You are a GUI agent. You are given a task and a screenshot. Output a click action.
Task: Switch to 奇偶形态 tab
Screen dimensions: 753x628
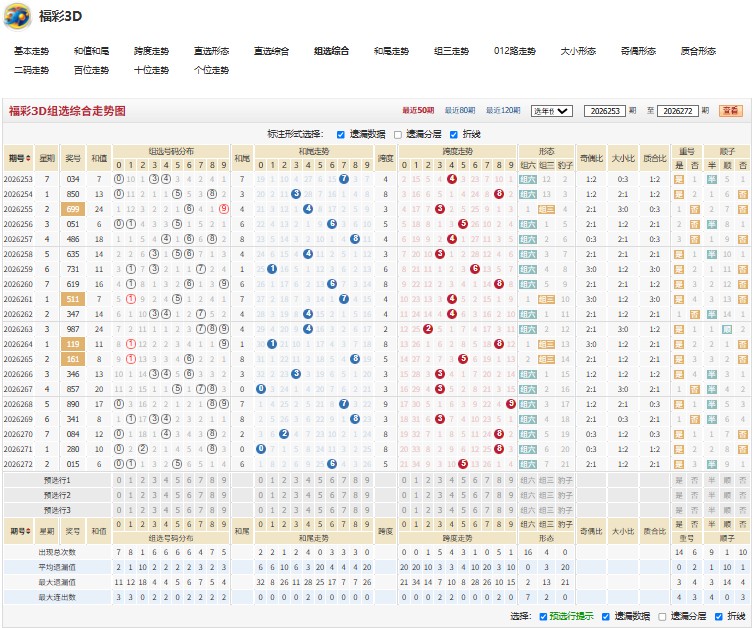click(638, 51)
